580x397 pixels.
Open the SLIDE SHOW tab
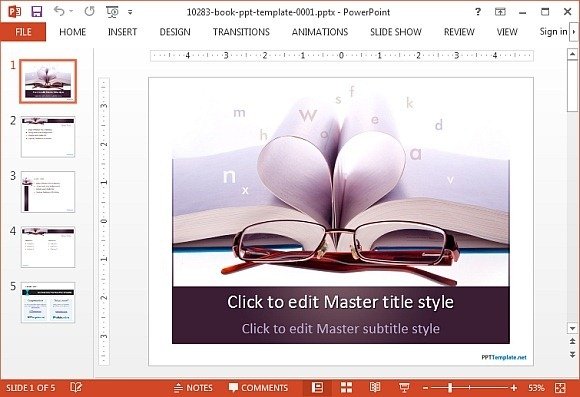[396, 32]
